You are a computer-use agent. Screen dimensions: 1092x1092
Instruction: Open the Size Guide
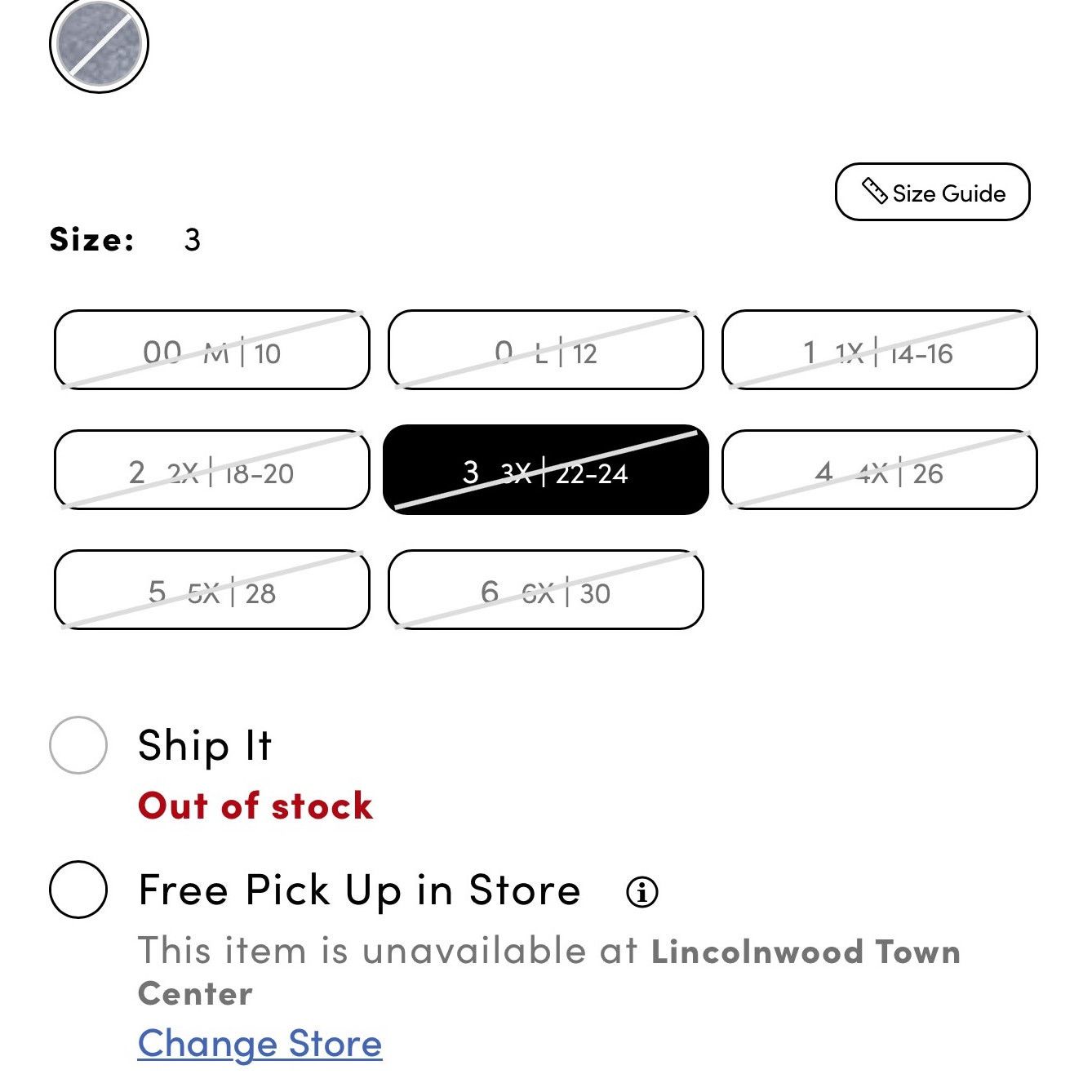click(x=932, y=193)
